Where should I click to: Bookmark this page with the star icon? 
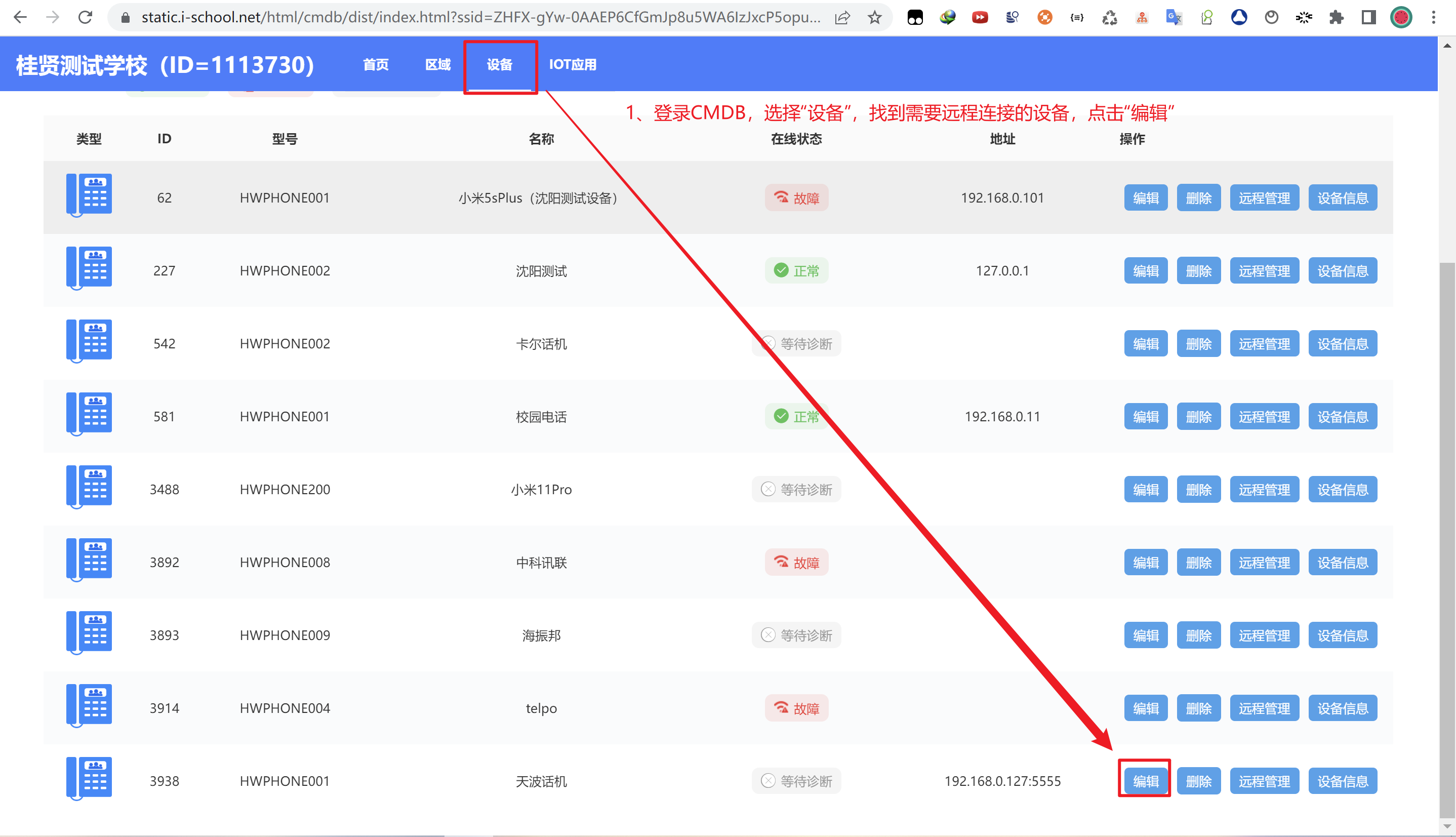tap(874, 17)
